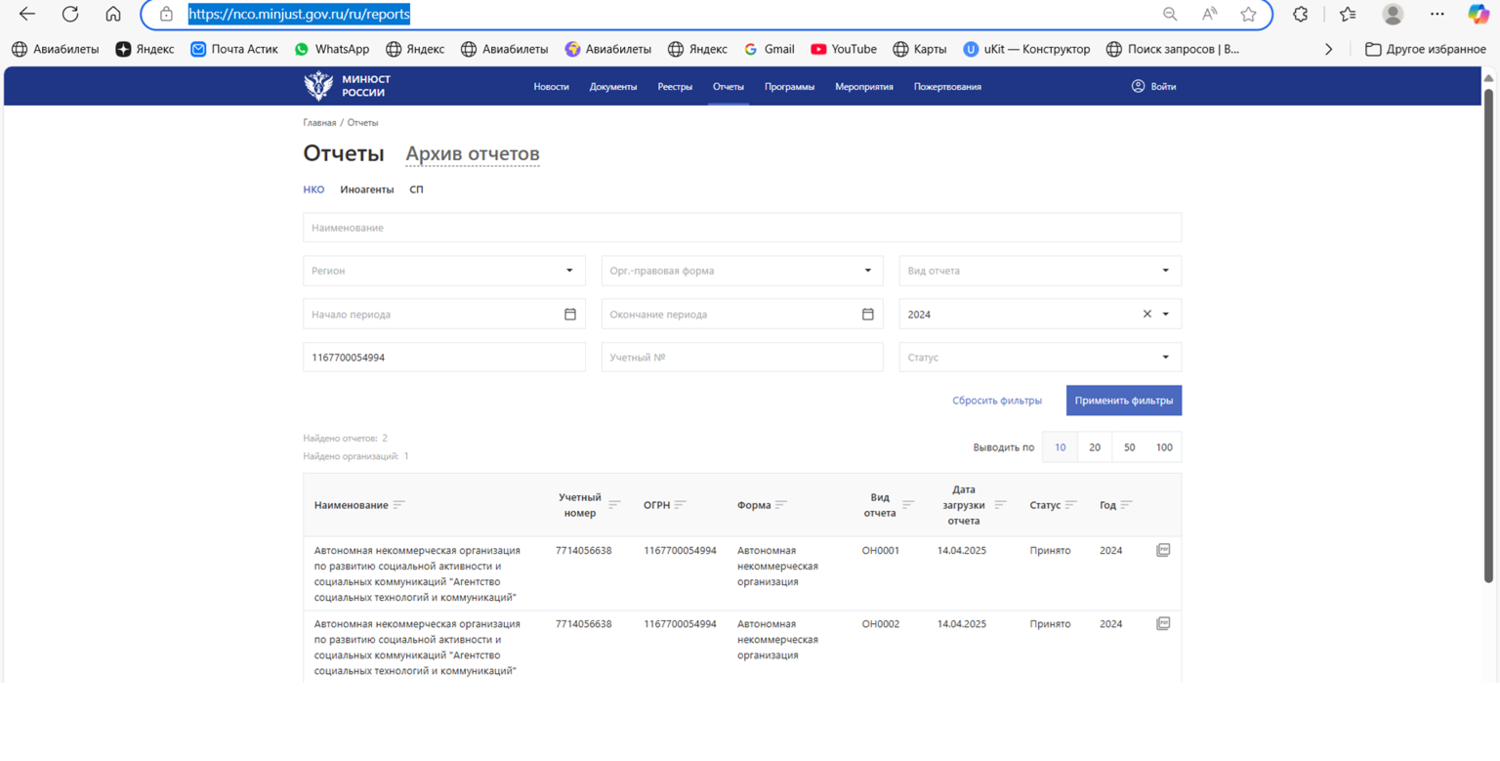Screen dimensions: 1500x761
Task: Open the WhatsApp bookmark
Action: pos(331,49)
